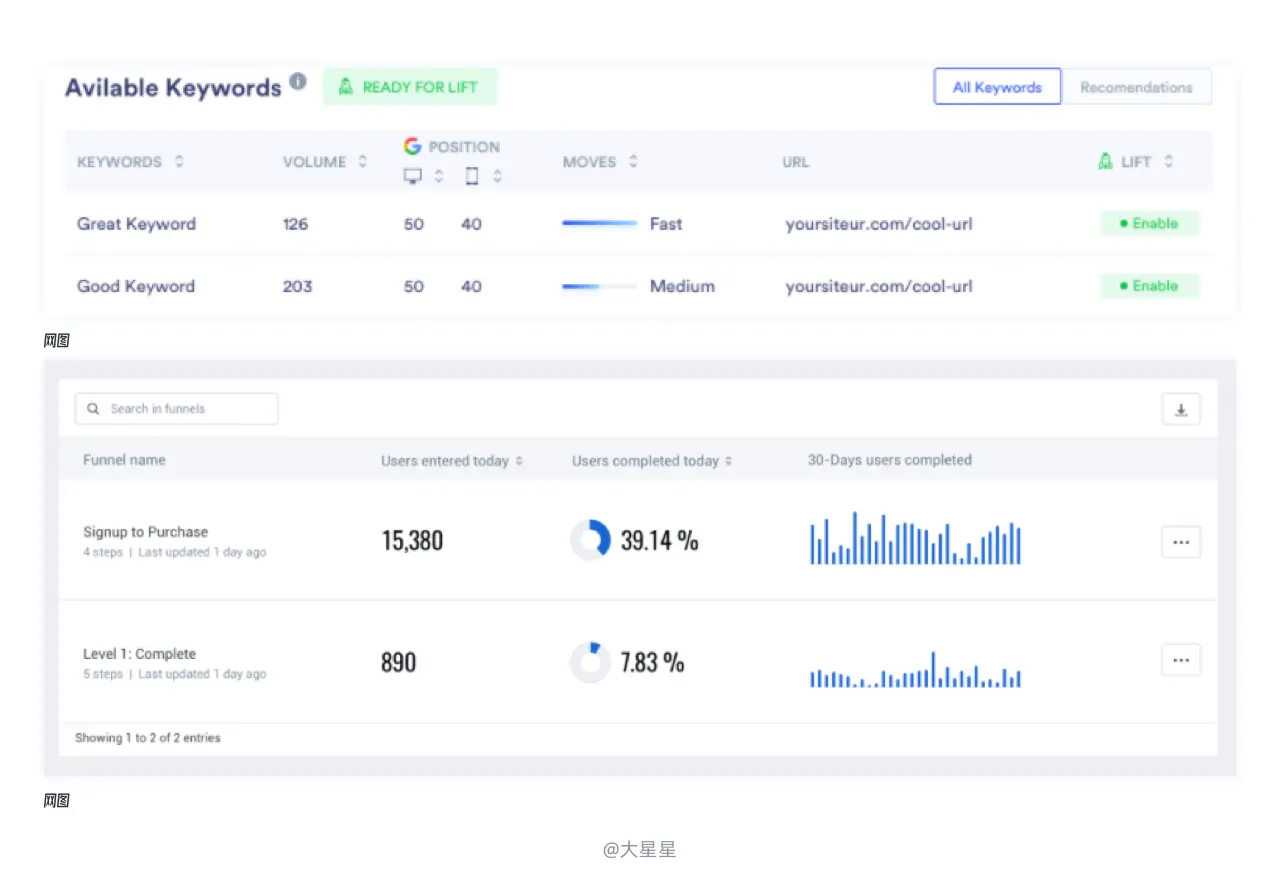The height and width of the screenshot is (875, 1280).
Task: Open more options for Signup to Purchase
Action: click(x=1181, y=542)
